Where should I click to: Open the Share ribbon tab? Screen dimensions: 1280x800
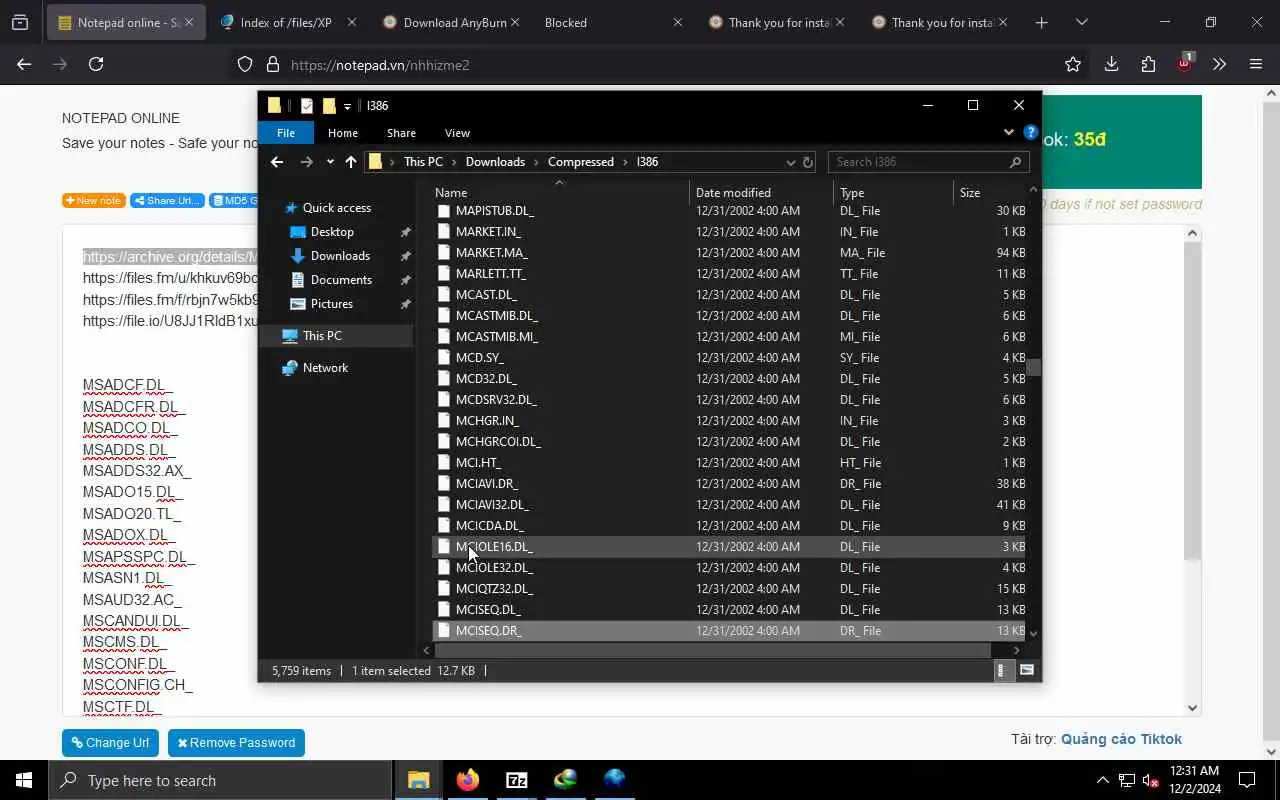(401, 133)
